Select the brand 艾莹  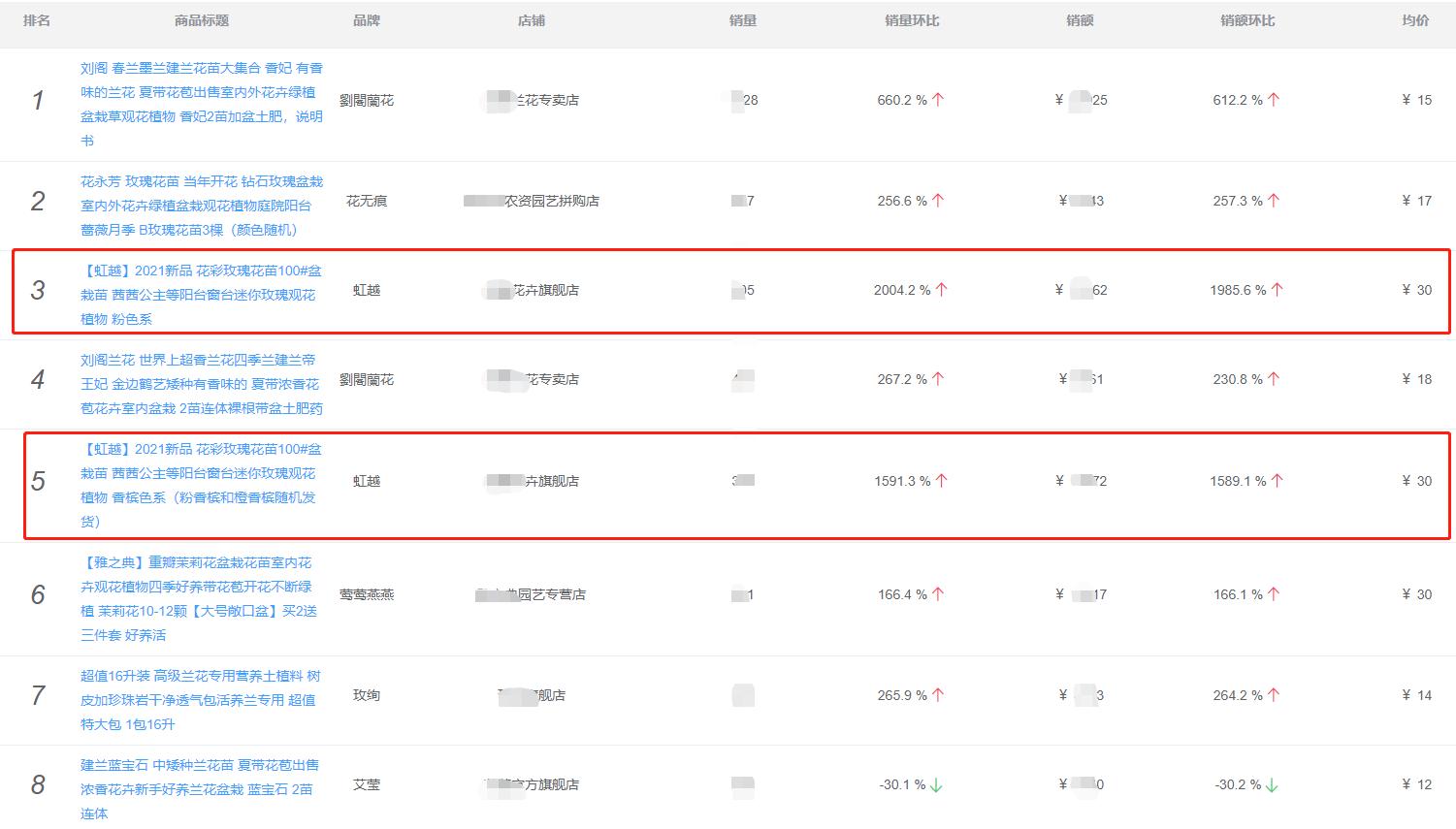pos(367,784)
